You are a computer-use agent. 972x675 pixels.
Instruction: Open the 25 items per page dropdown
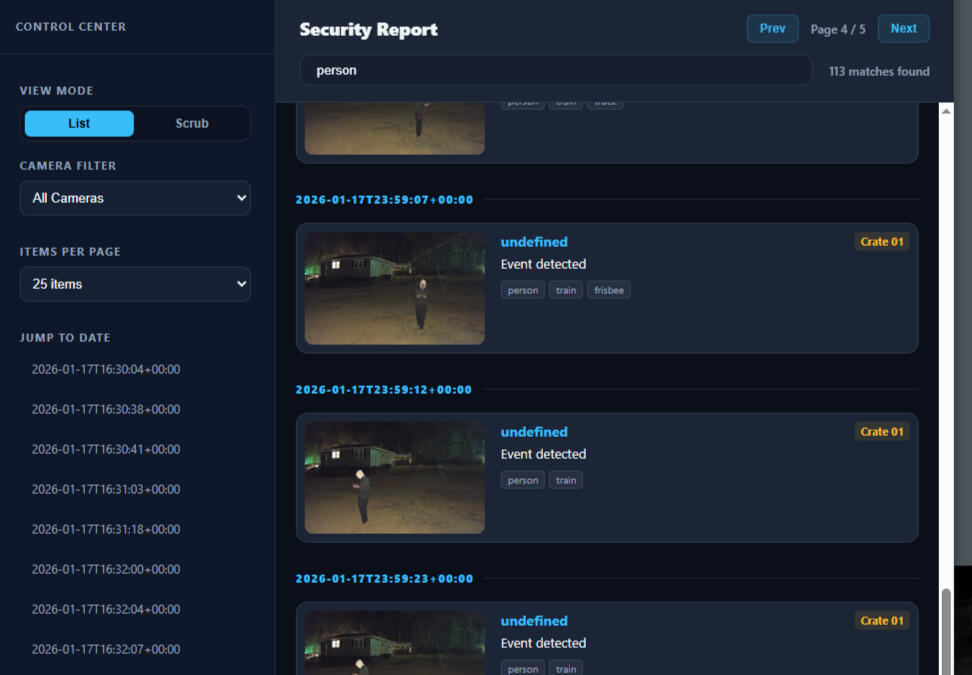click(135, 284)
